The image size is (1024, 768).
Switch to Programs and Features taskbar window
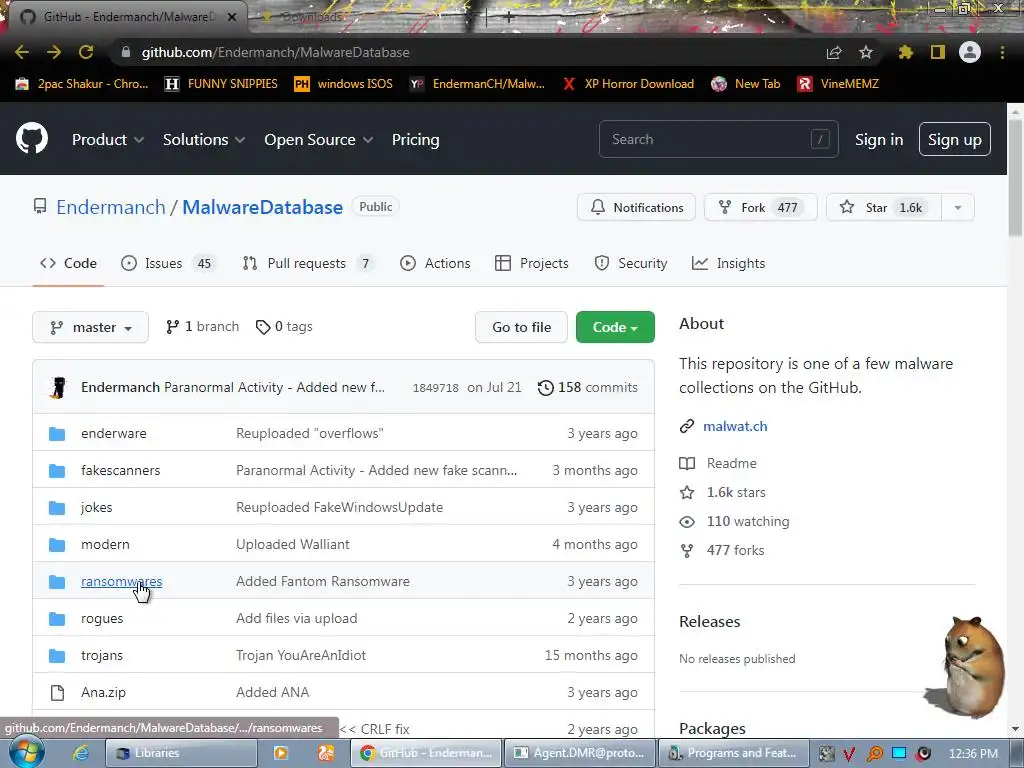pos(734,753)
